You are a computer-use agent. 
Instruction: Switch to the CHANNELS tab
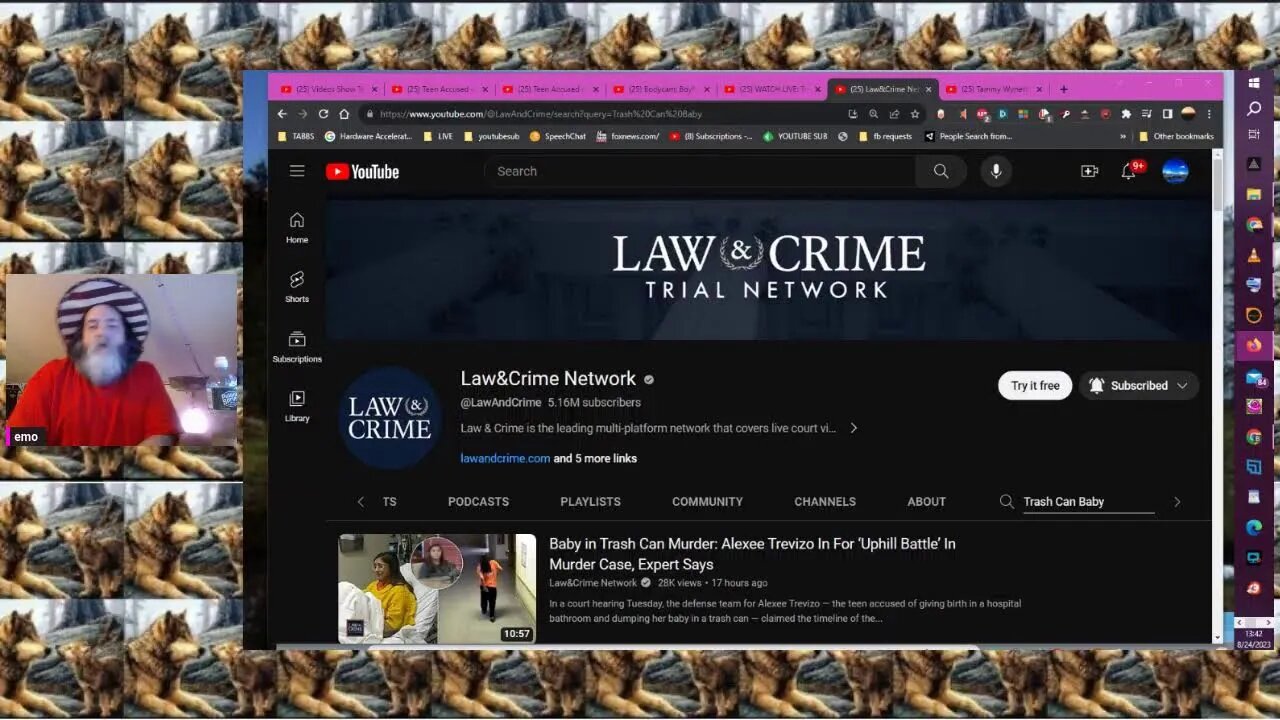(x=825, y=501)
